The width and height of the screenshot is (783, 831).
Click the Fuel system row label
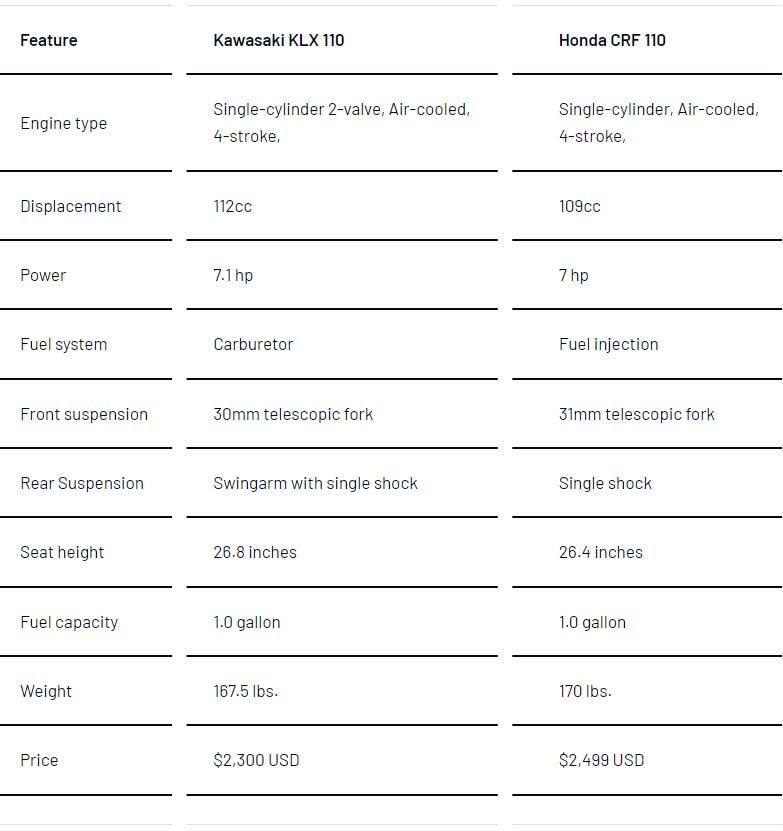[64, 344]
